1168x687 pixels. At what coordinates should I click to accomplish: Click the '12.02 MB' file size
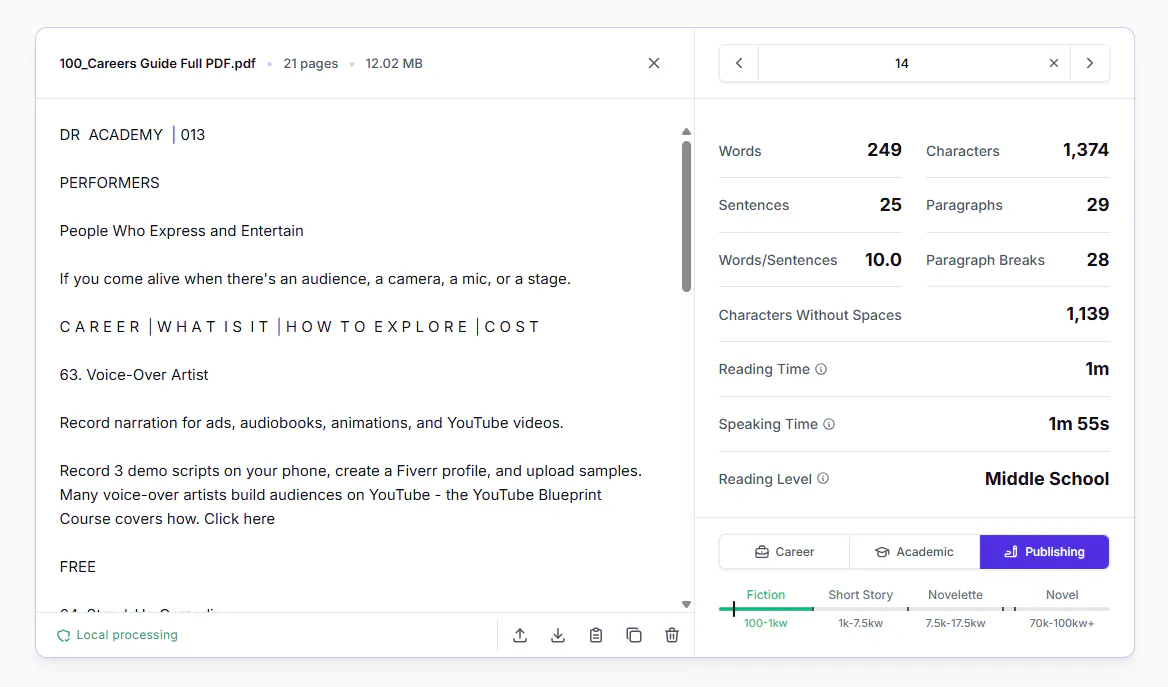click(394, 63)
